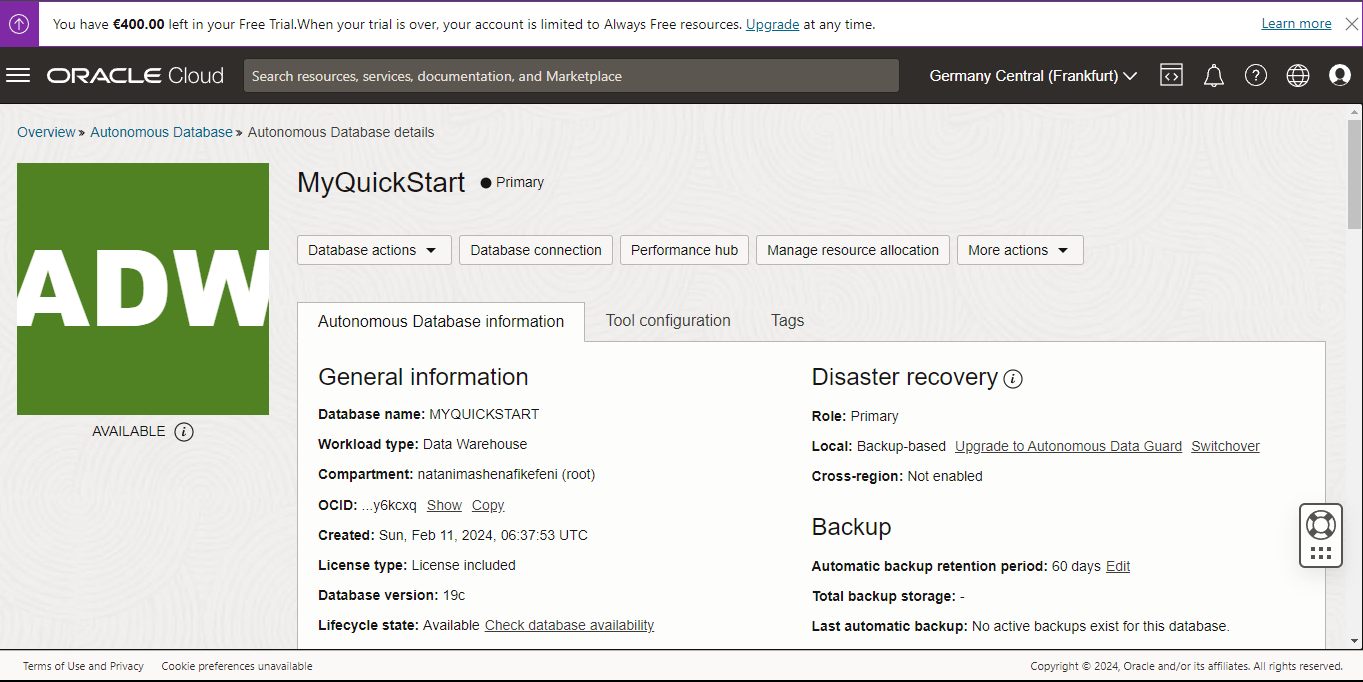
Task: Click the Learn more link
Action: pos(1296,24)
